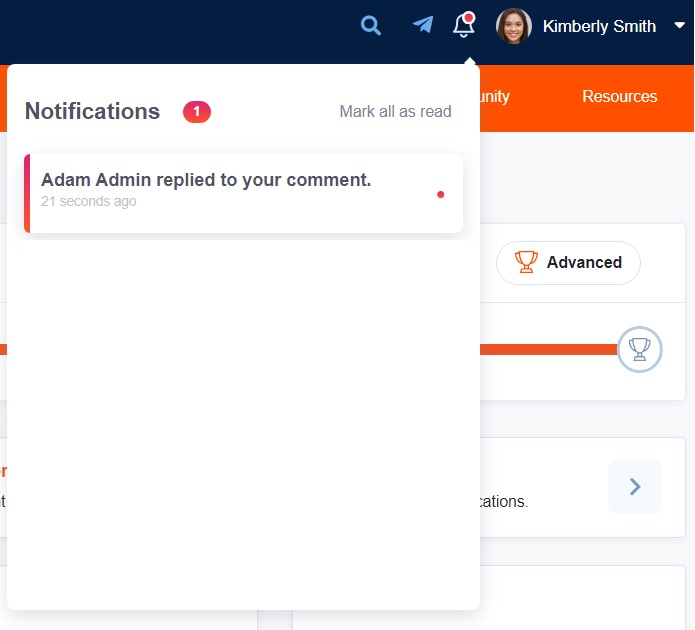Open the Resources nav tab

pyautogui.click(x=619, y=96)
